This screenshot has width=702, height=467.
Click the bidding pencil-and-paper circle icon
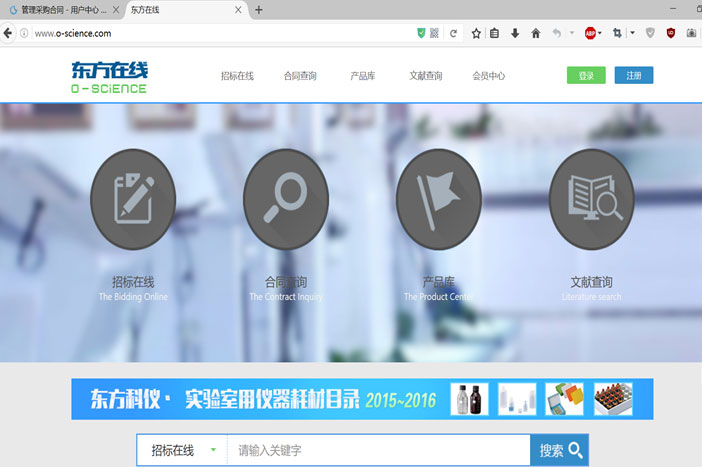pyautogui.click(x=133, y=199)
